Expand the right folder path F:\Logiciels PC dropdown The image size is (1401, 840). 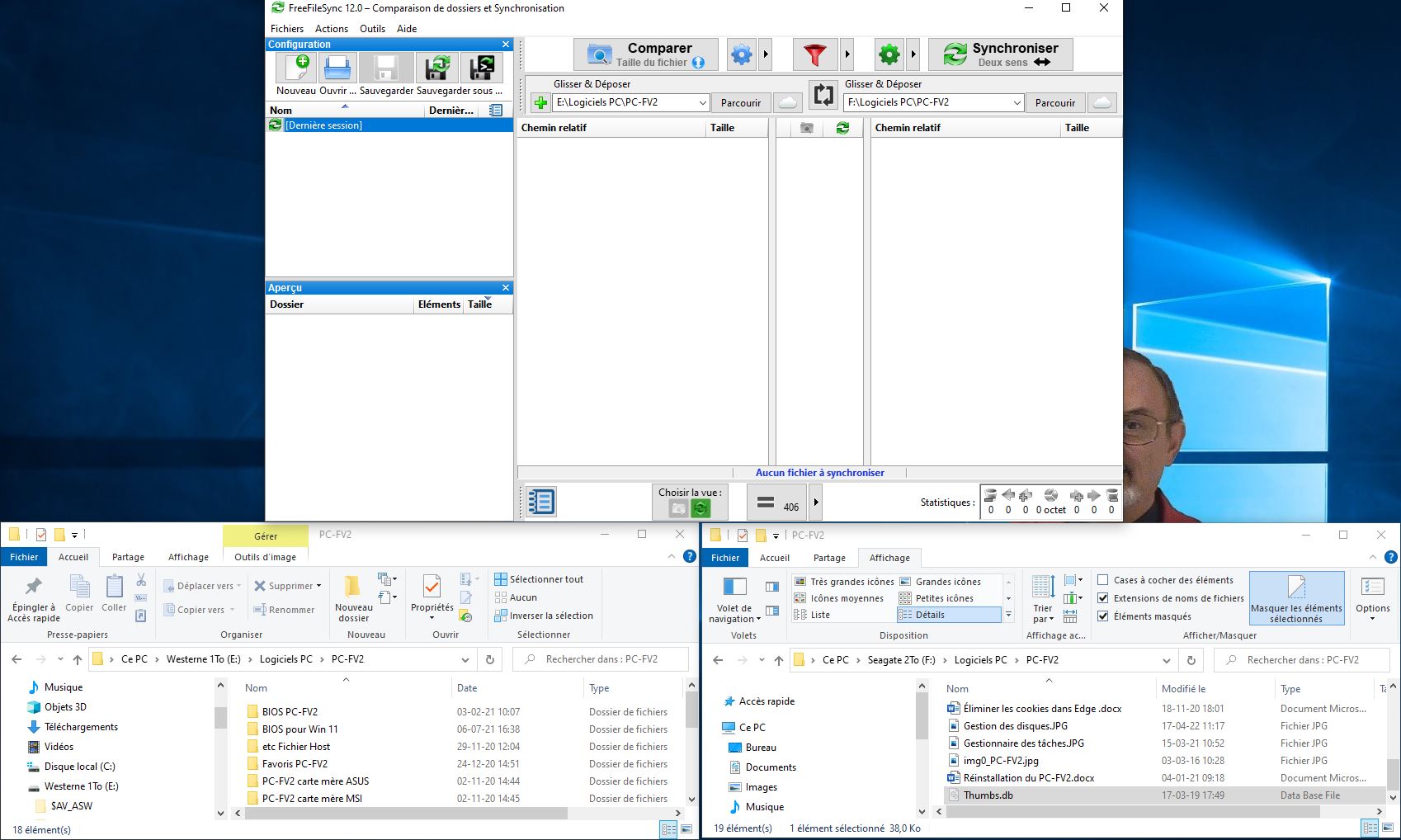coord(1017,103)
